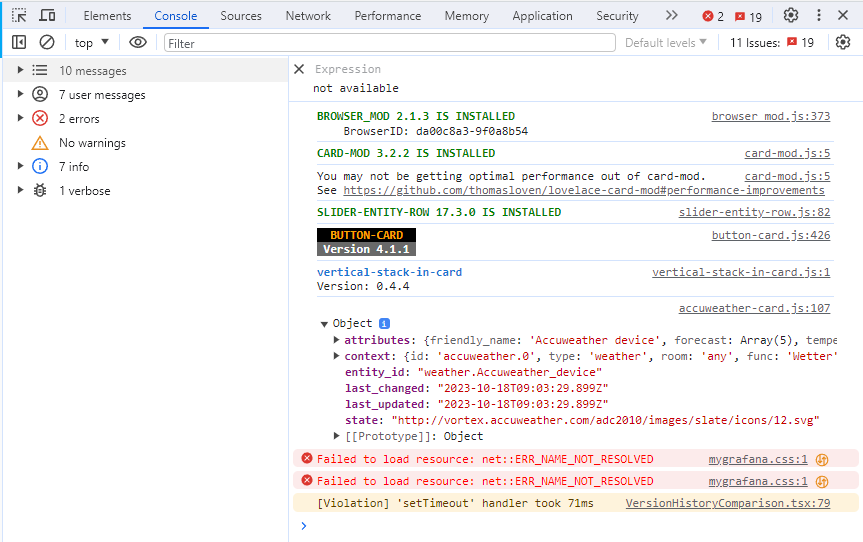Select the blue info circle icon
Viewport: 863px width, 542px height.
point(40,166)
